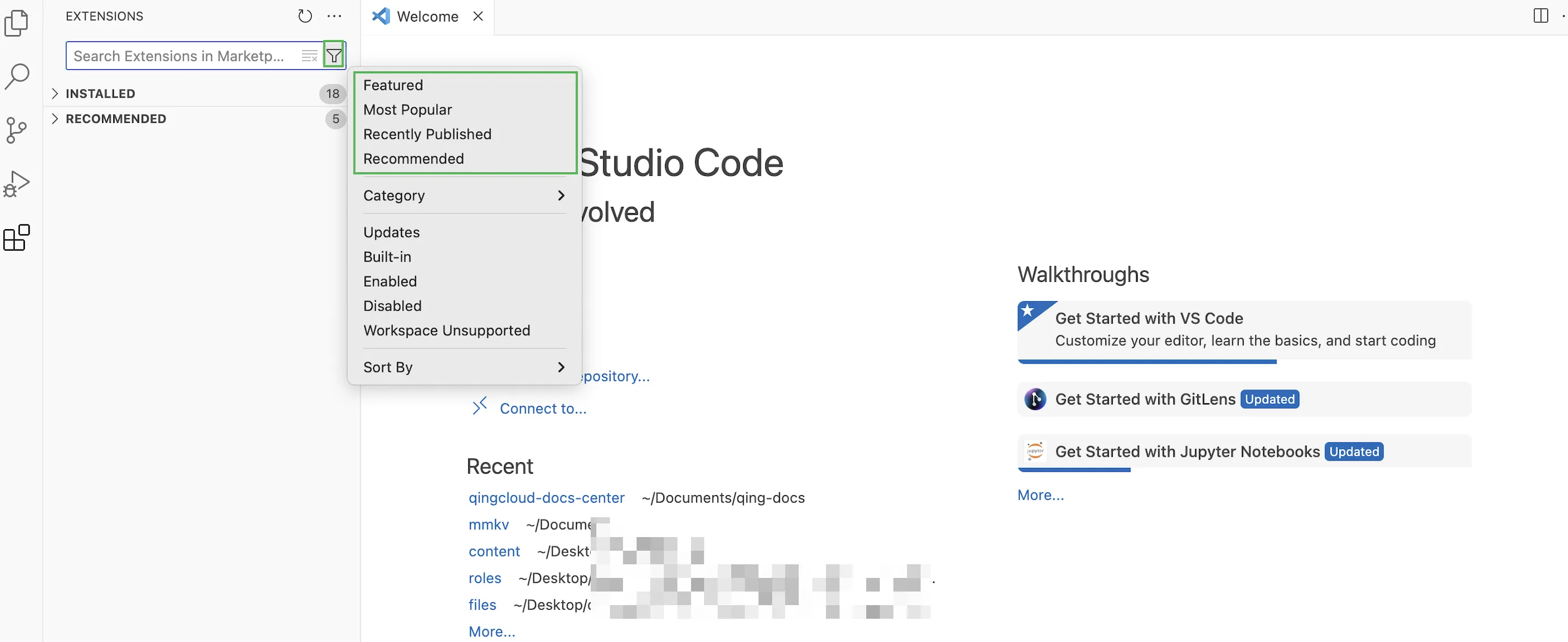
Task: Open recent folder files
Action: point(482,605)
